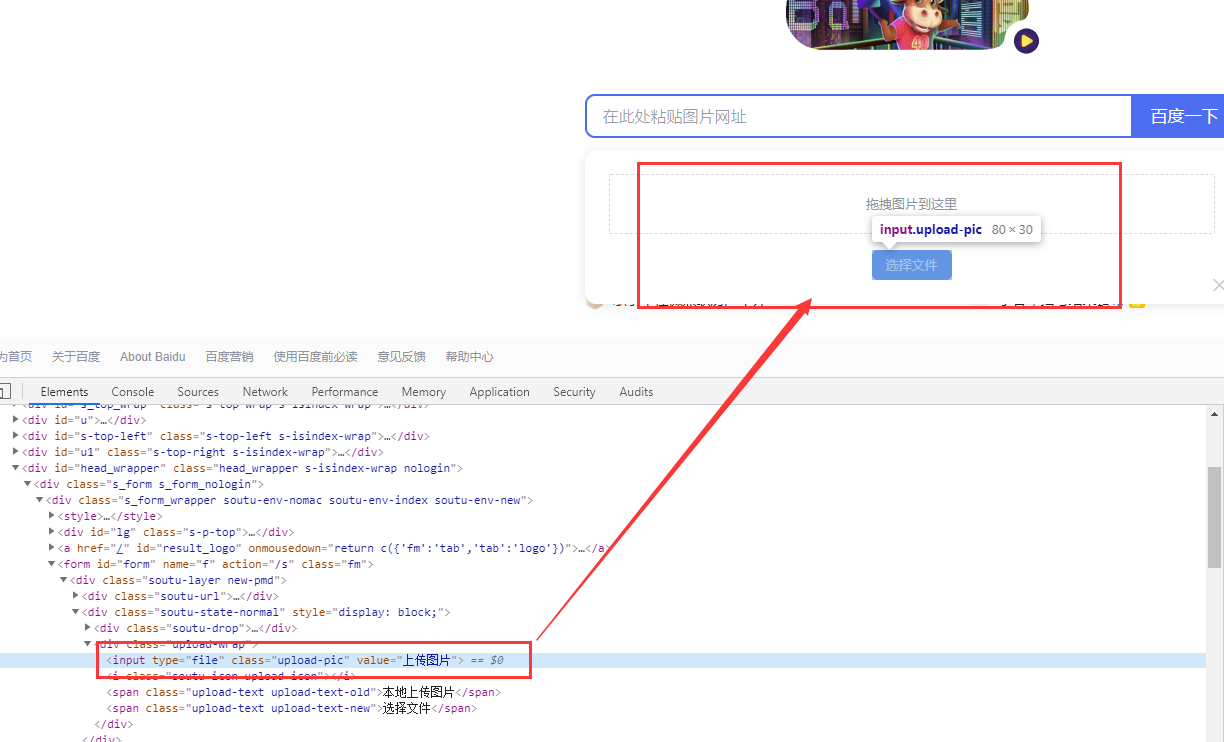
Task: Select the Sources tab
Action: (x=197, y=391)
